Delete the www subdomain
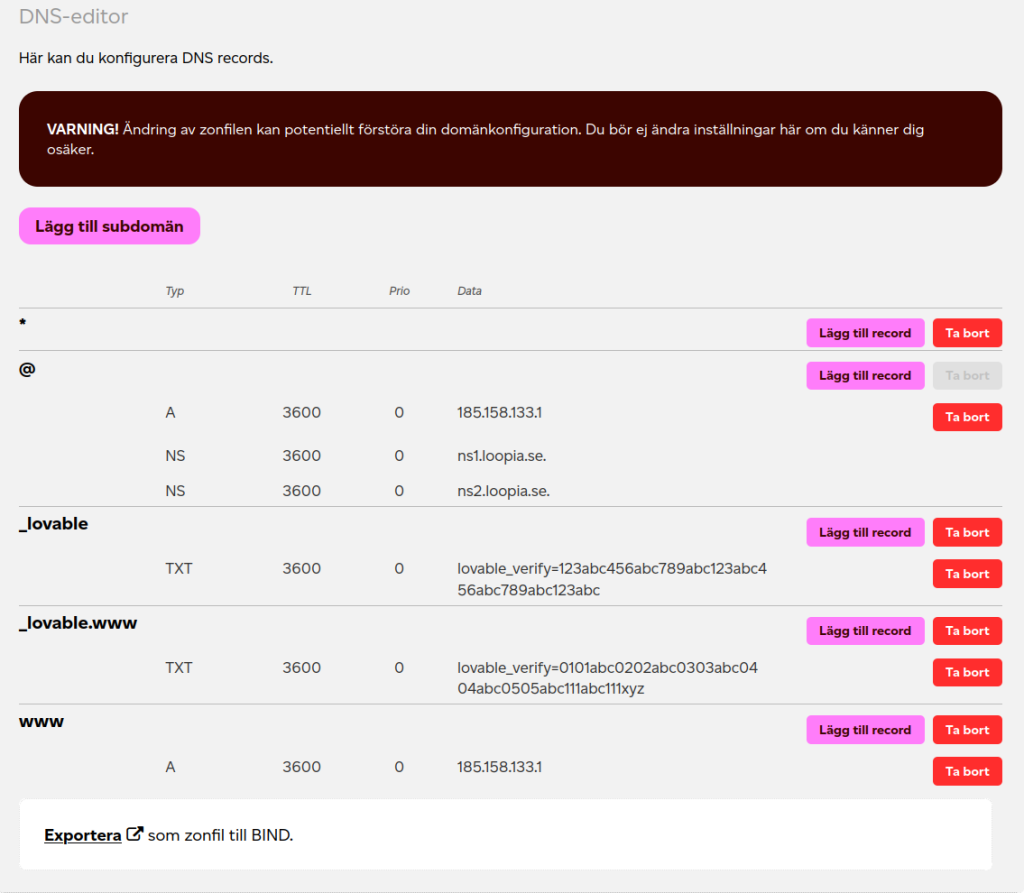The height and width of the screenshot is (893, 1024). coord(967,730)
